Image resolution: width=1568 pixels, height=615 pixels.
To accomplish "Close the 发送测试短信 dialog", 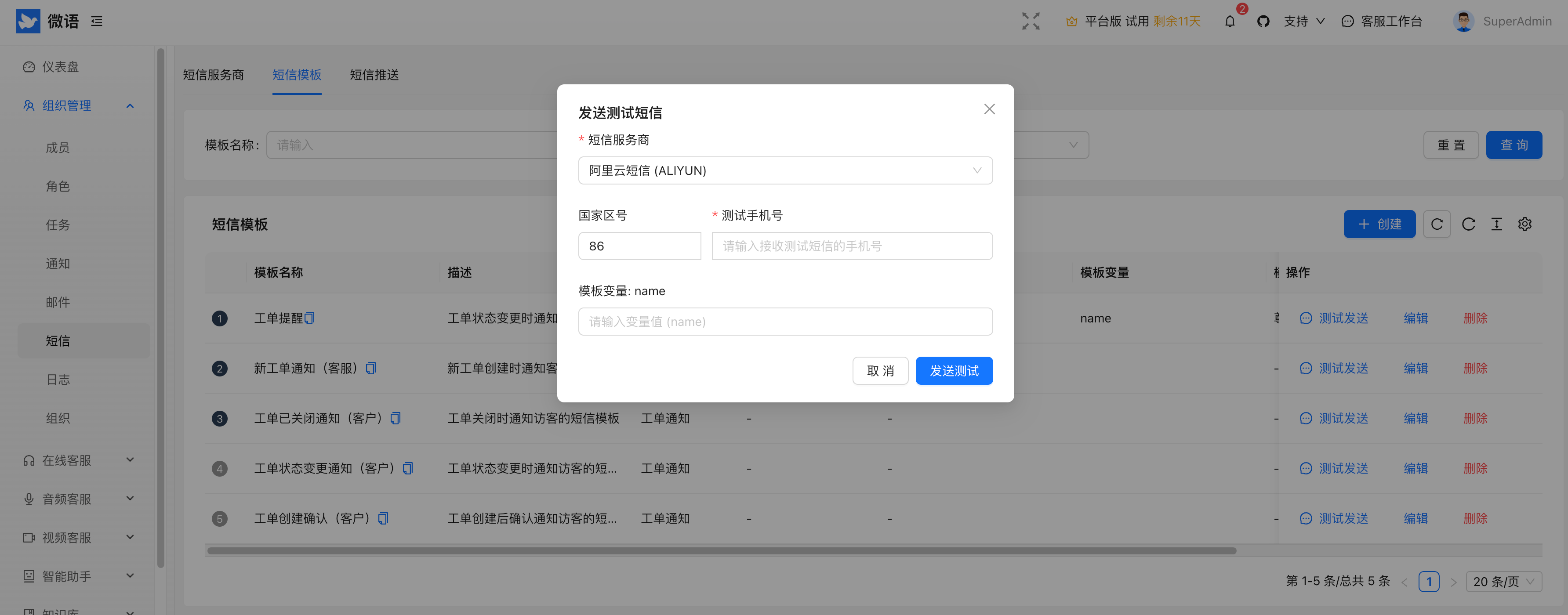I will click(989, 109).
